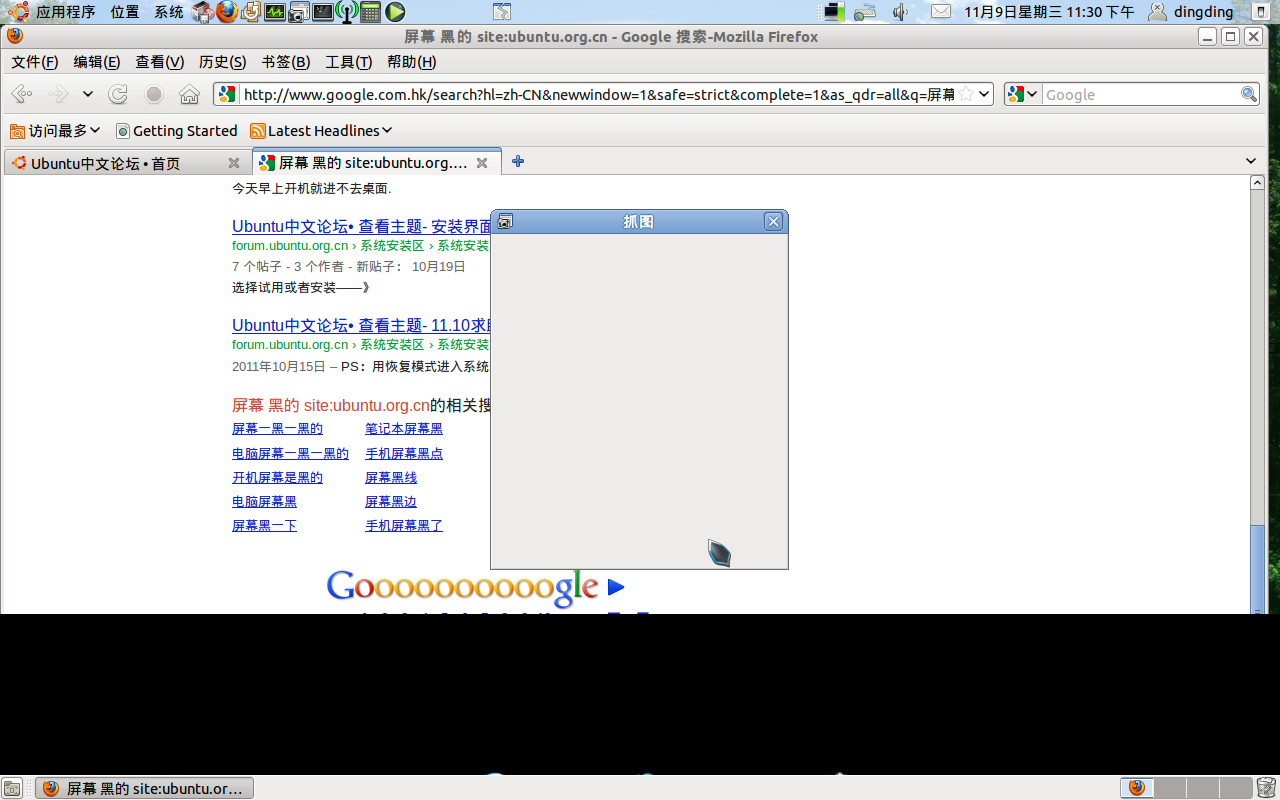Open the Getting Started bookmark
Screen dimensions: 1280x800
click(x=177, y=130)
